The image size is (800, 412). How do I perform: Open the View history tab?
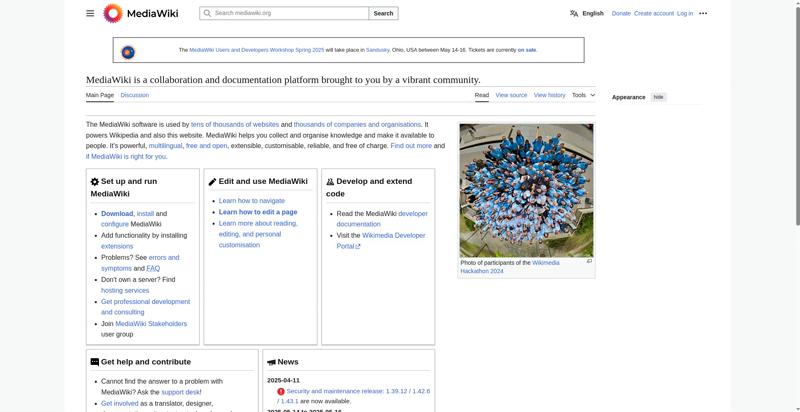coord(549,95)
